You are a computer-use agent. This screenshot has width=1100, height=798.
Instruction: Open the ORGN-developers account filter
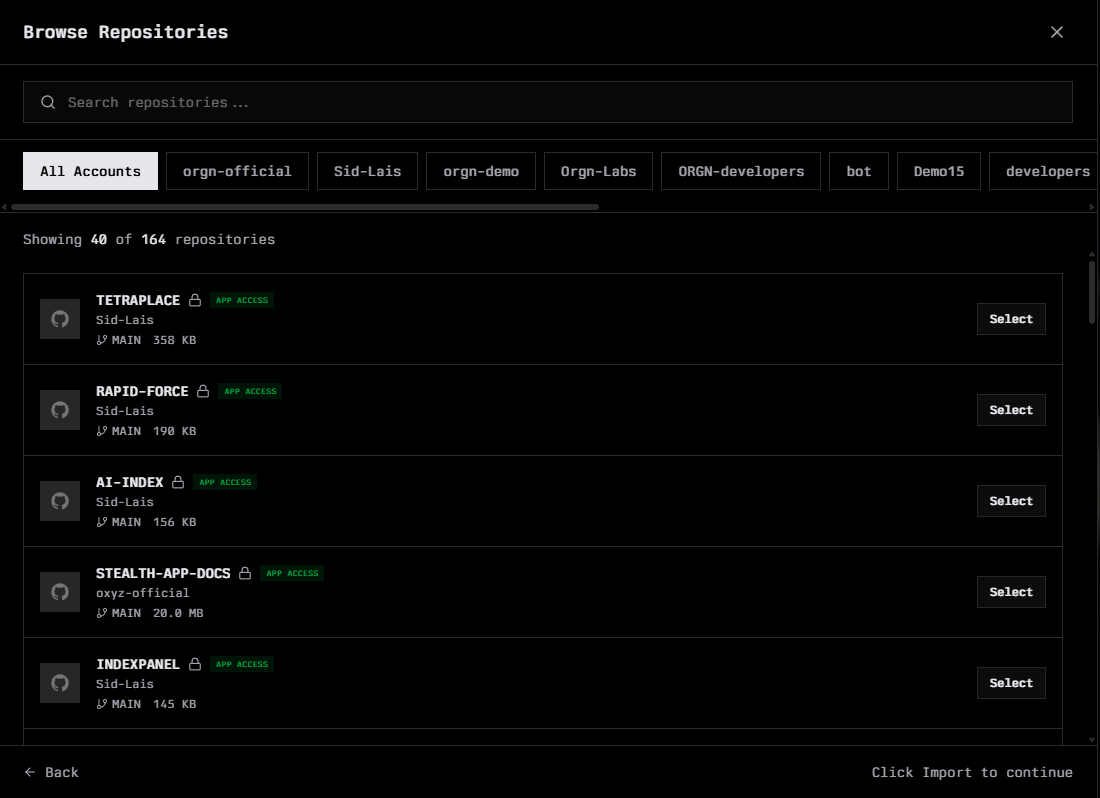pos(741,171)
